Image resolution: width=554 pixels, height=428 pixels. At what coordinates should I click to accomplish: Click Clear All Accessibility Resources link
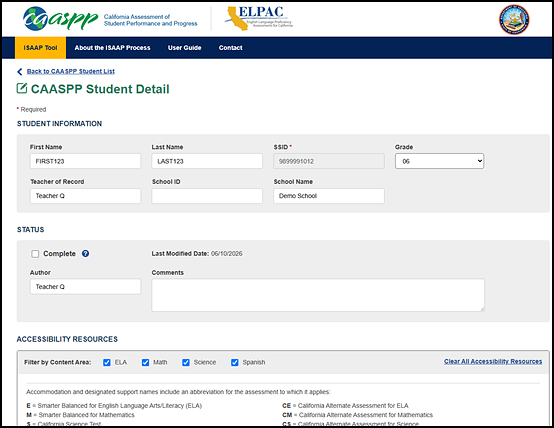tap(493, 361)
